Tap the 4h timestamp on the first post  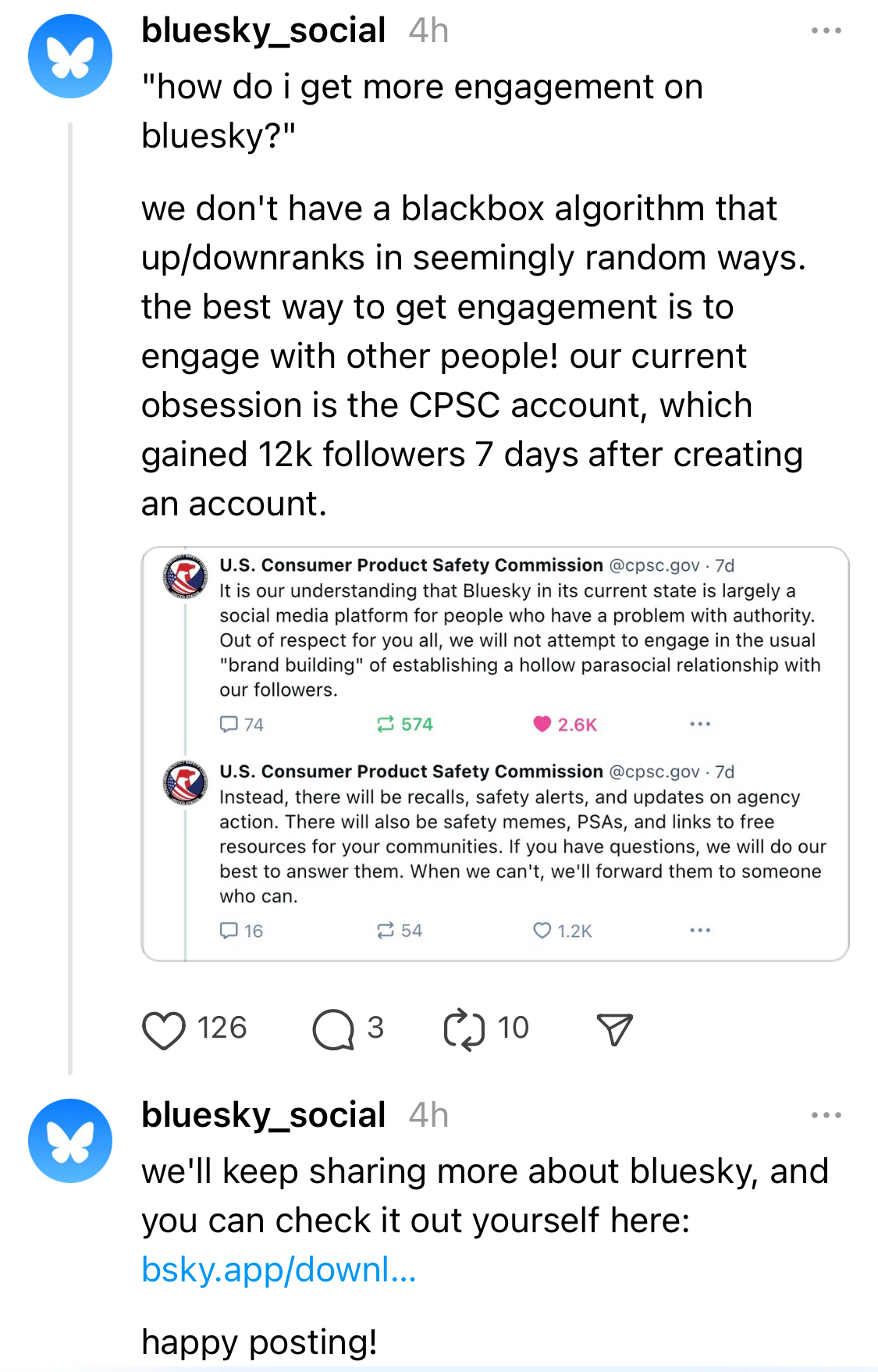click(x=428, y=31)
